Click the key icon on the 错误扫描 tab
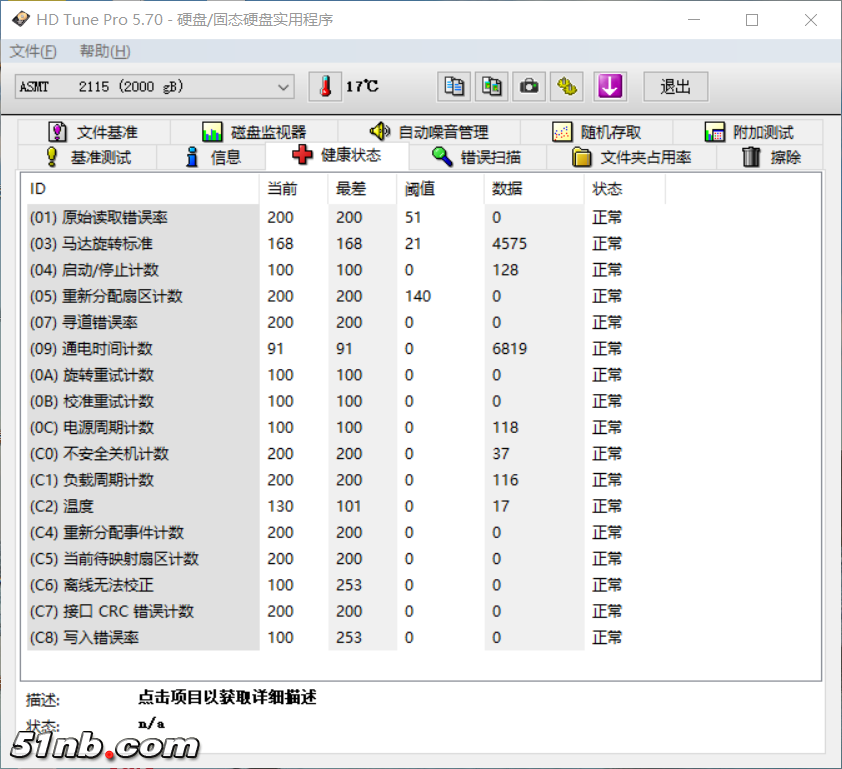 pos(440,156)
